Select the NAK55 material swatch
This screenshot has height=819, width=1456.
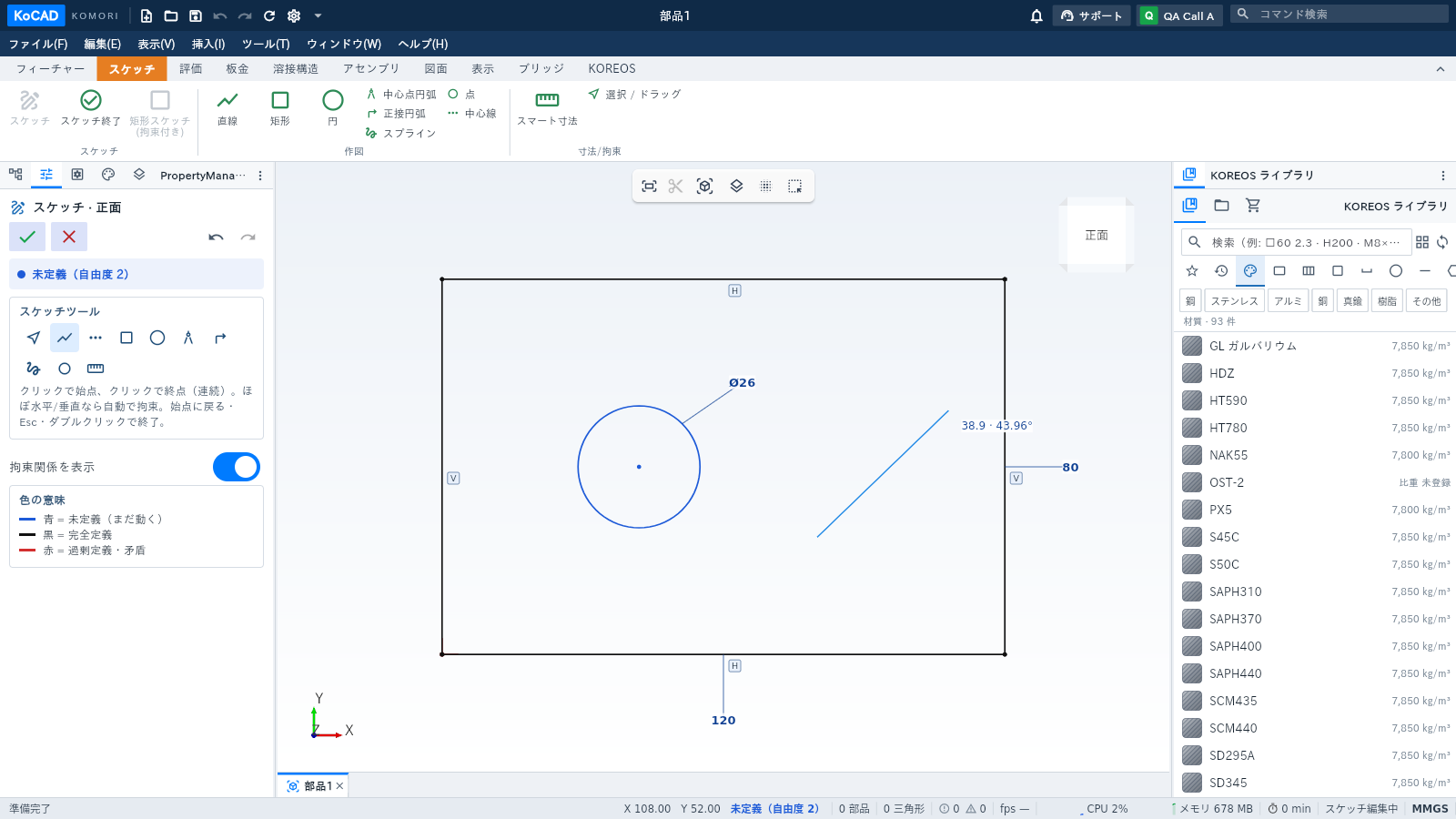point(1192,455)
